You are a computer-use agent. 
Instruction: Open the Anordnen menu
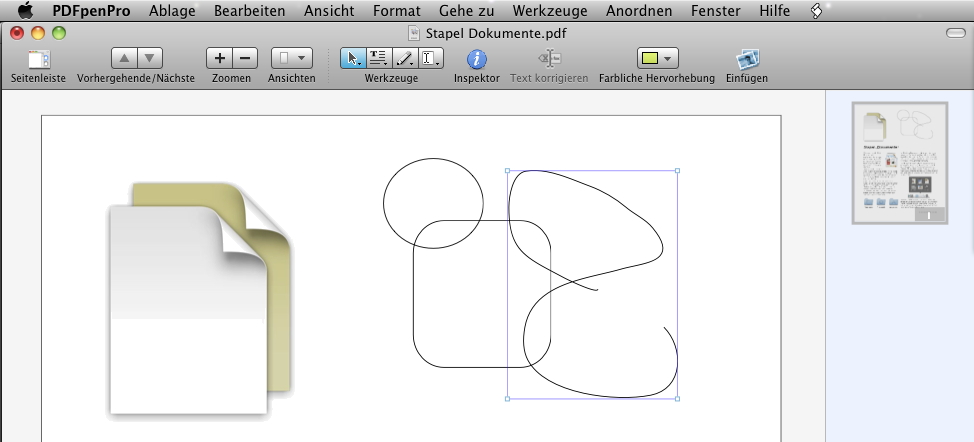[640, 11]
